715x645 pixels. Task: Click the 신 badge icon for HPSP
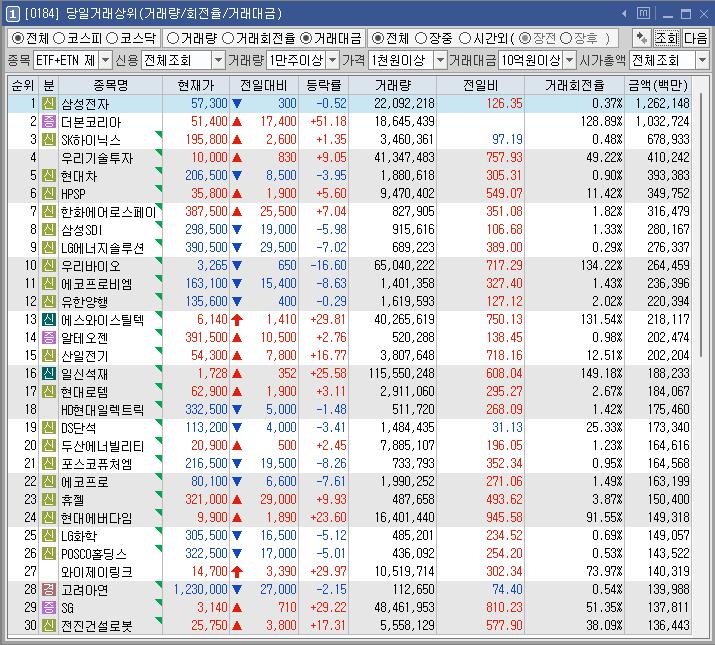click(49, 193)
